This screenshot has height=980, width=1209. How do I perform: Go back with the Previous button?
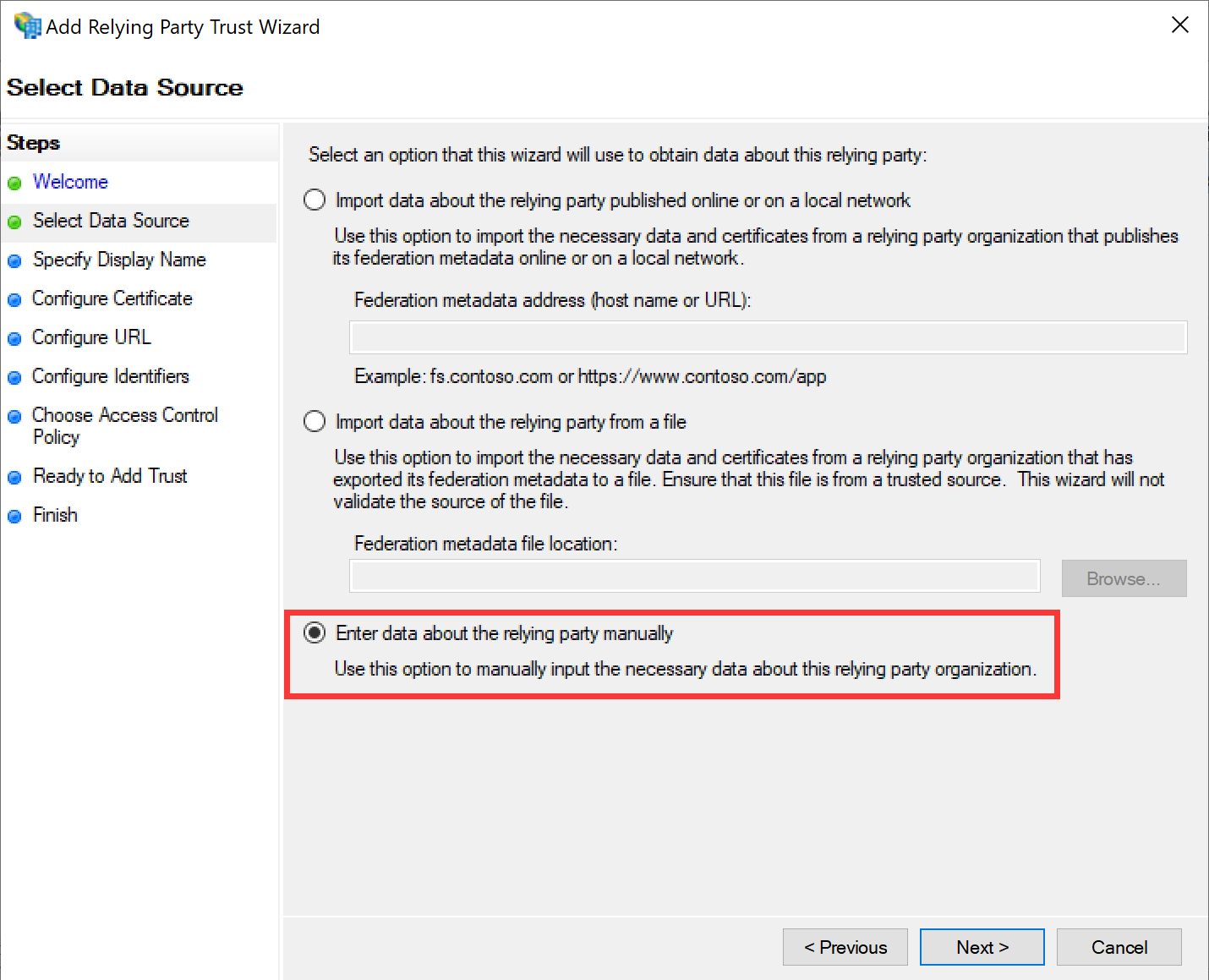pos(845,947)
